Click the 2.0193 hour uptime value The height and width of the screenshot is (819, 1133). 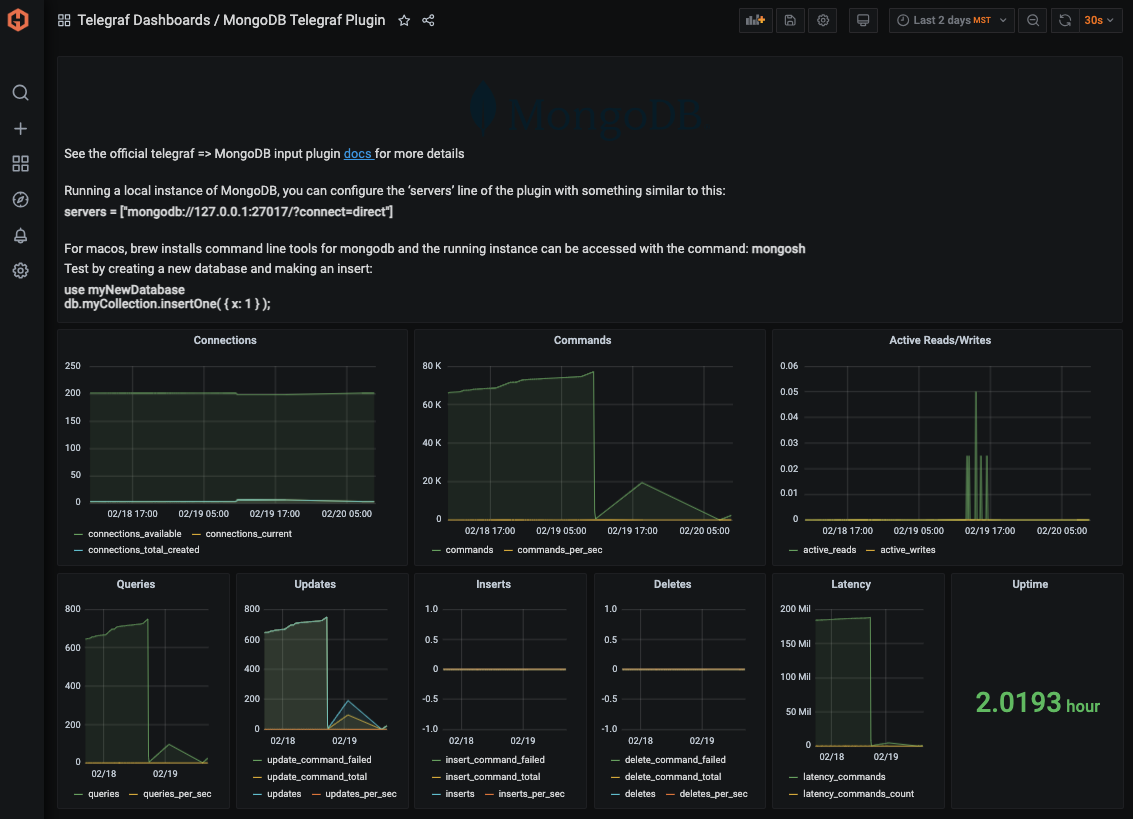(1037, 703)
